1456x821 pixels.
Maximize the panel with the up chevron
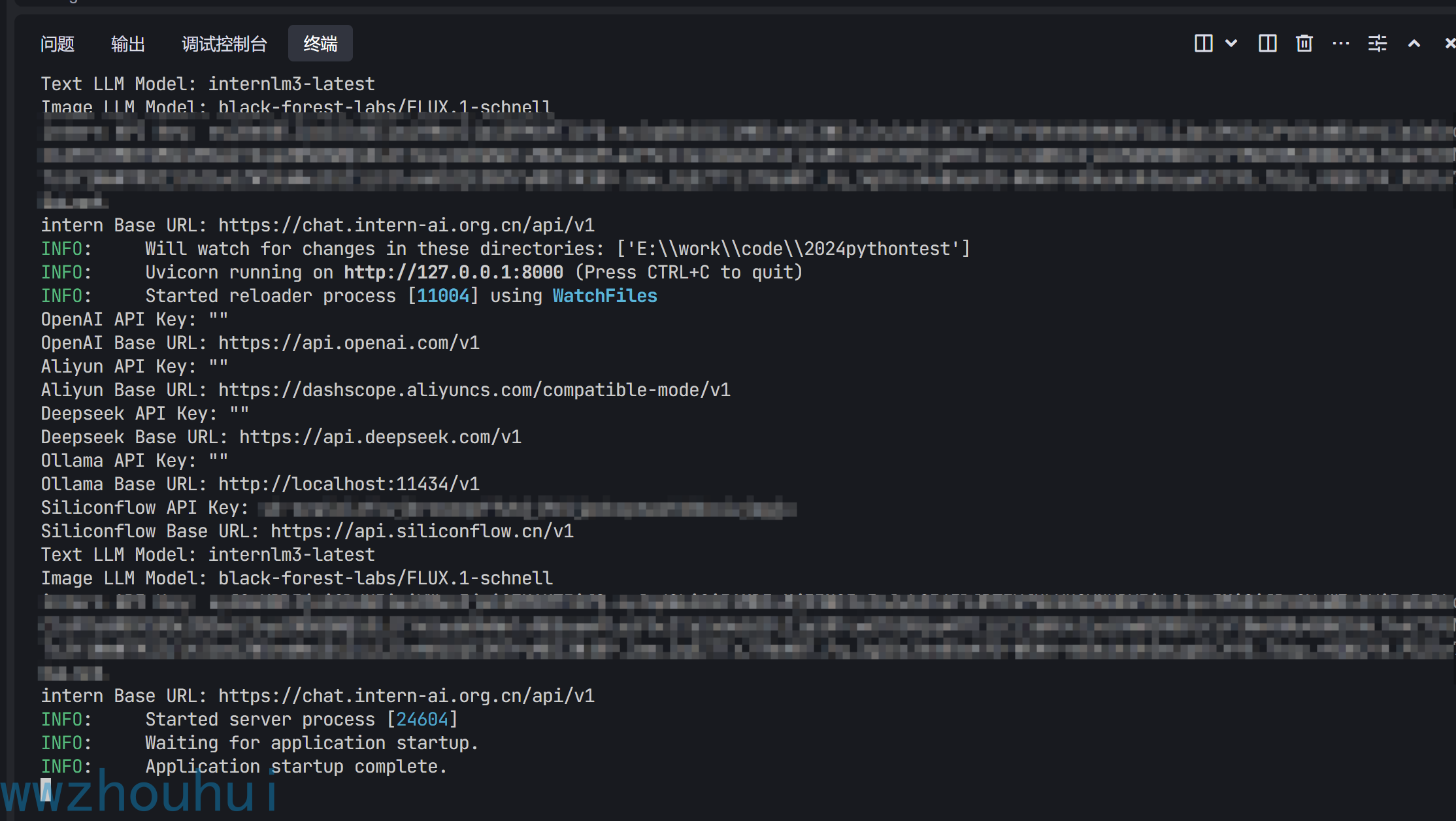click(1414, 43)
